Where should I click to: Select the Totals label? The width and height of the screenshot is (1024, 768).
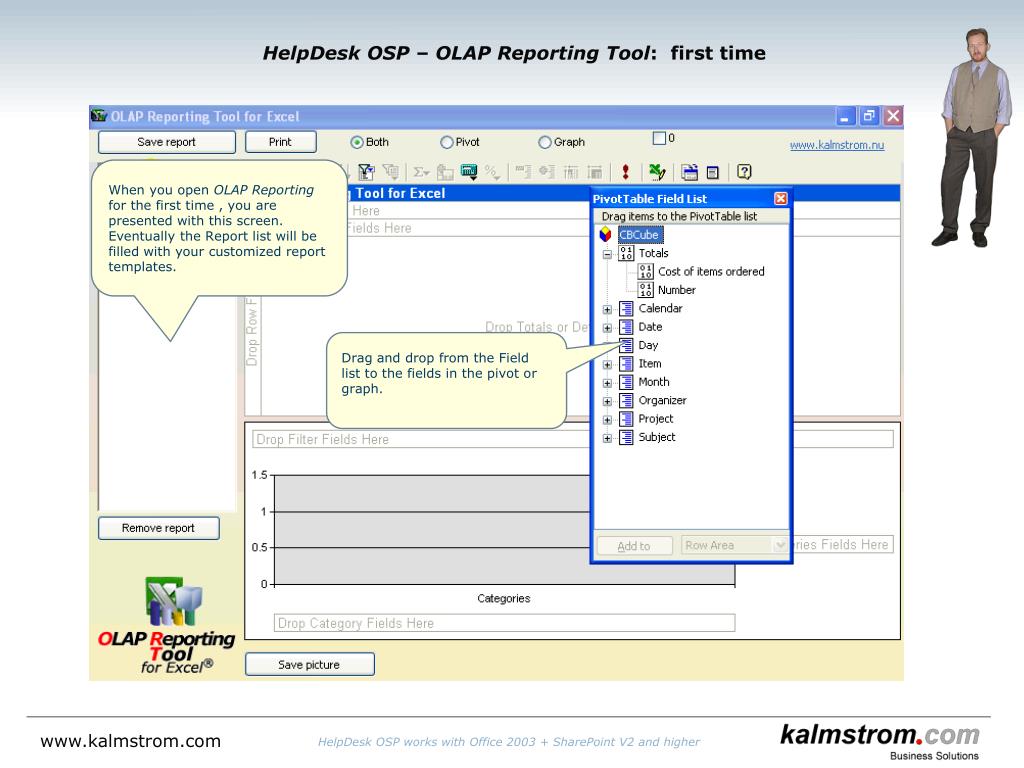(x=654, y=253)
